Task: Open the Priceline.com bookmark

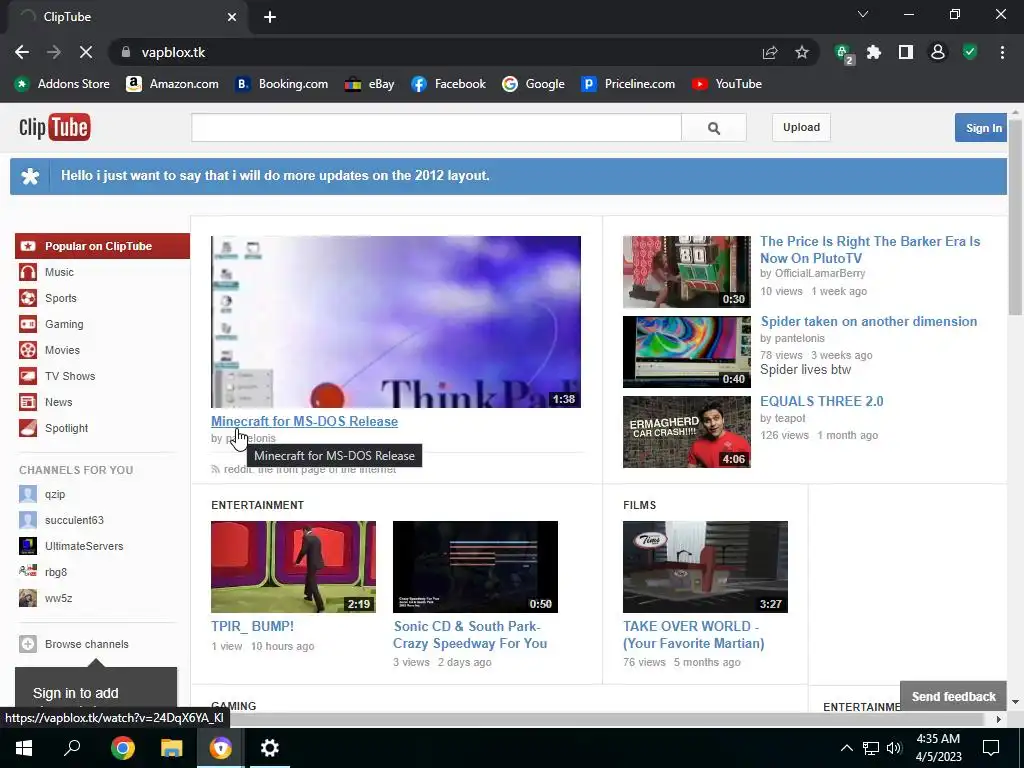Action: 628,84
